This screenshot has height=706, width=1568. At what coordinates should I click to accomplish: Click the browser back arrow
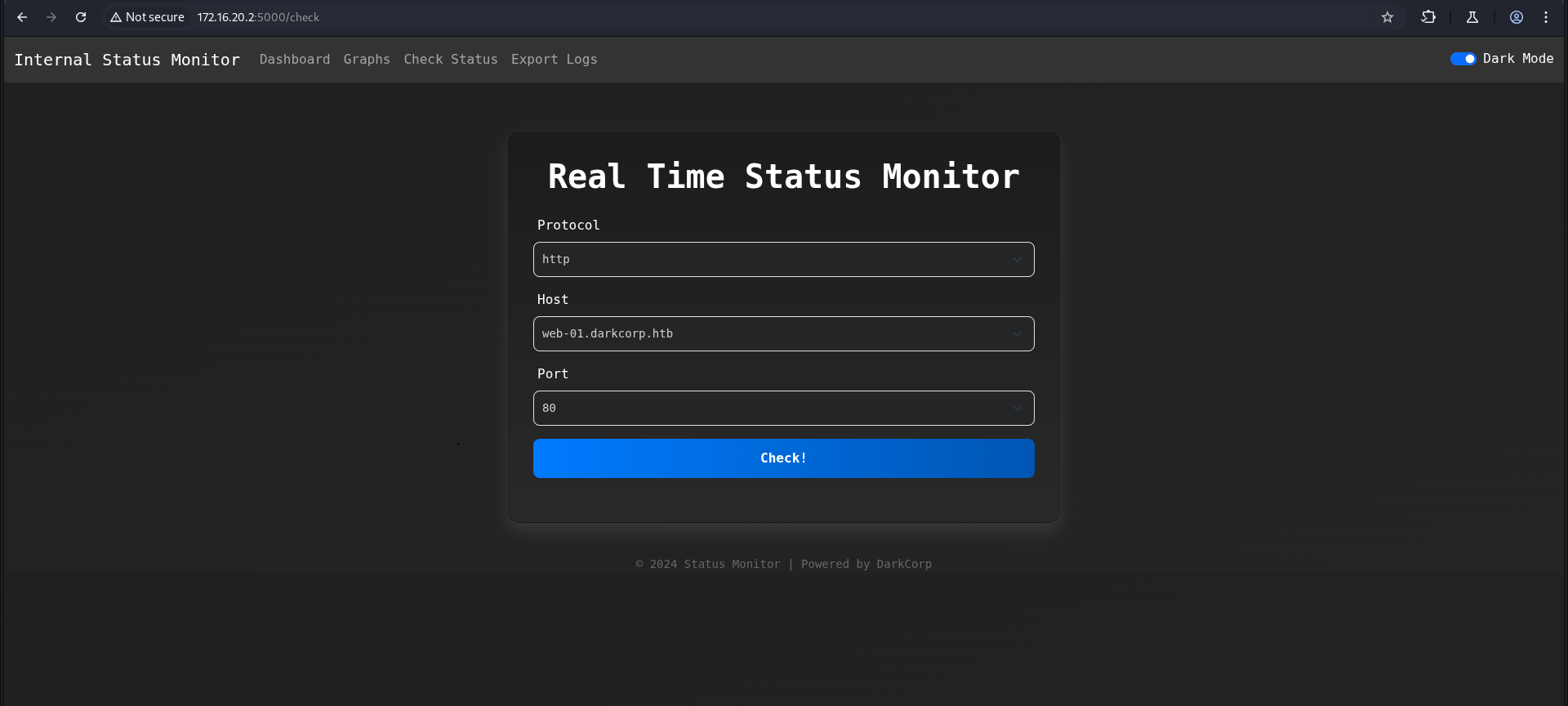pyautogui.click(x=22, y=17)
